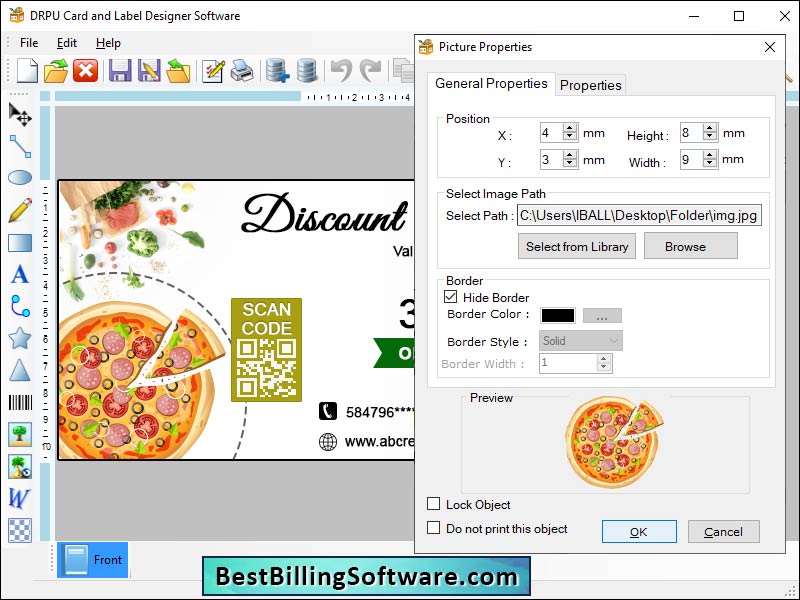800x600 pixels.
Task: Select the Ellipse shape tool
Action: tap(20, 178)
